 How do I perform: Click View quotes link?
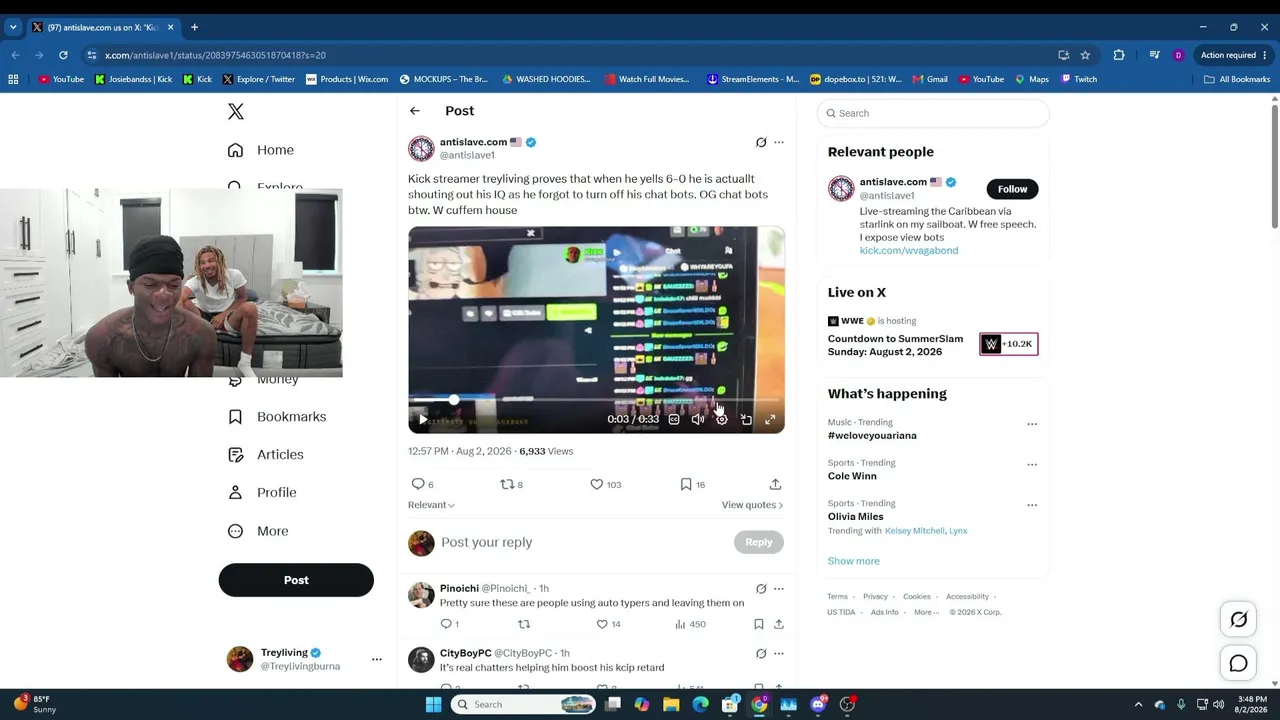(x=752, y=505)
